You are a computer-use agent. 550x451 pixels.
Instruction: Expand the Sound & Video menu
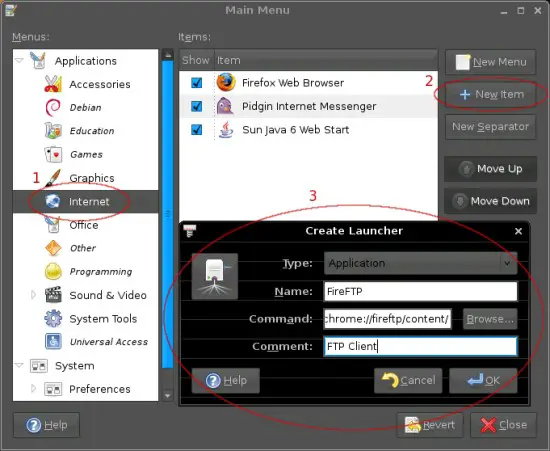click(x=33, y=295)
